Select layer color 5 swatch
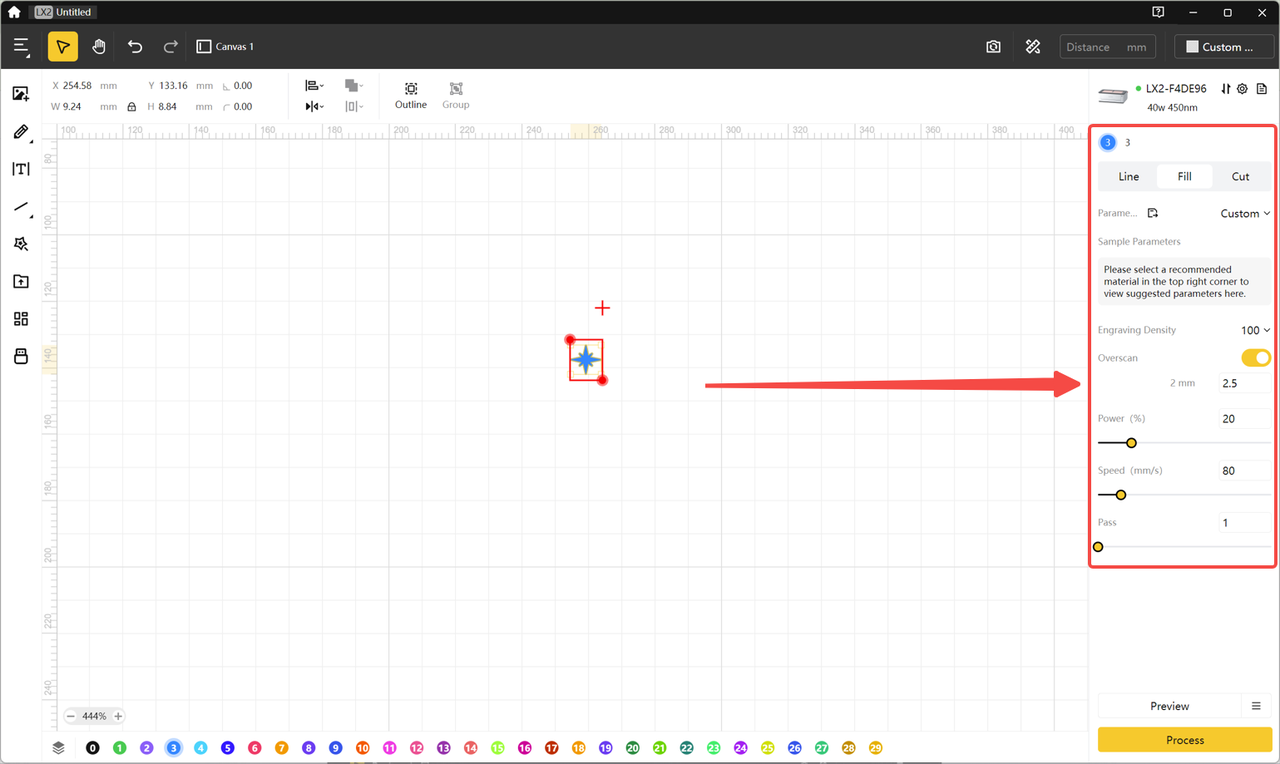Viewport: 1280px width, 764px height. coord(228,748)
